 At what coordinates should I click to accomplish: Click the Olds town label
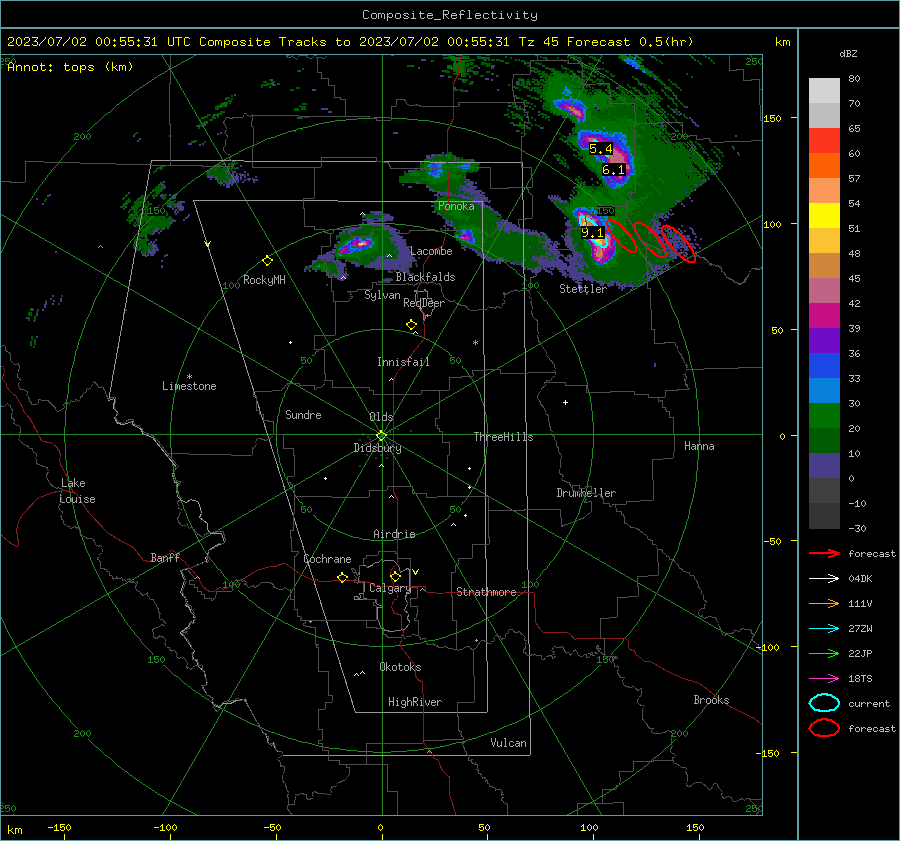point(381,417)
